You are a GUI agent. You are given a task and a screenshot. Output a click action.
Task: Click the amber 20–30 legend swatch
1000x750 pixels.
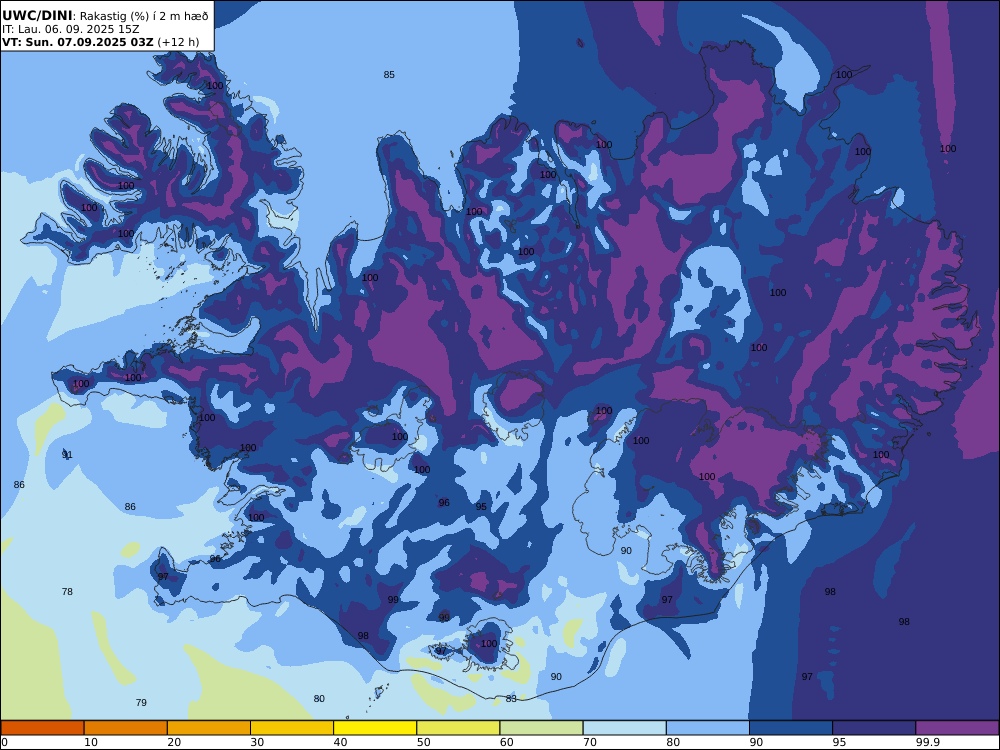[209, 728]
